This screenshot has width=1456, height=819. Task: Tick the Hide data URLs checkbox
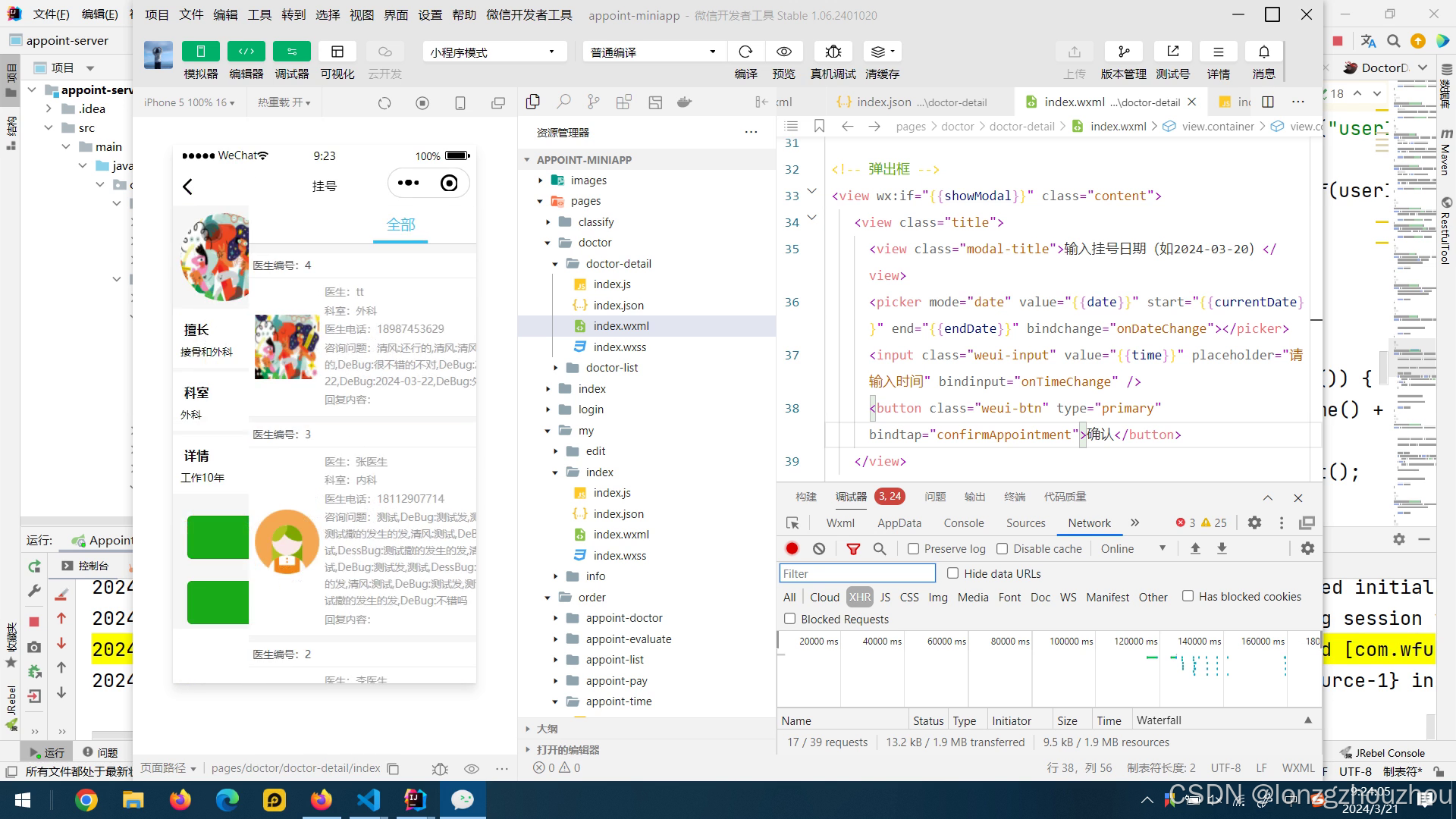pyautogui.click(x=953, y=573)
